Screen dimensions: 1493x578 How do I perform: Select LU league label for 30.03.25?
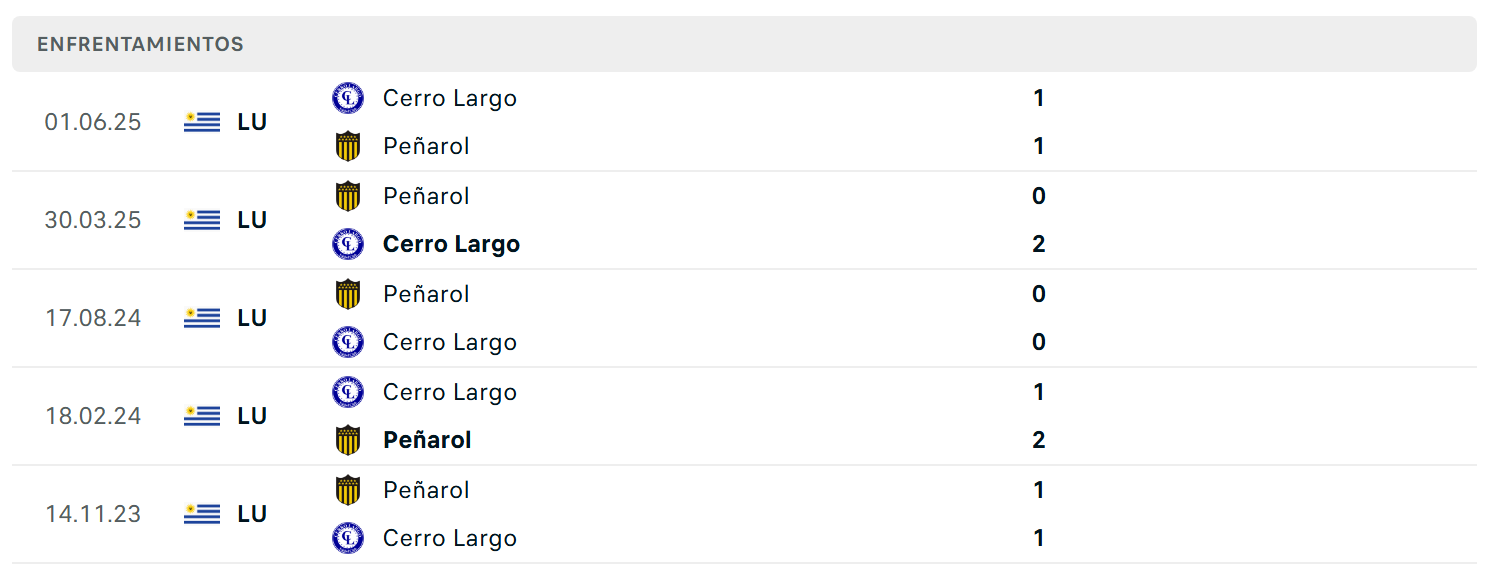tap(252, 220)
